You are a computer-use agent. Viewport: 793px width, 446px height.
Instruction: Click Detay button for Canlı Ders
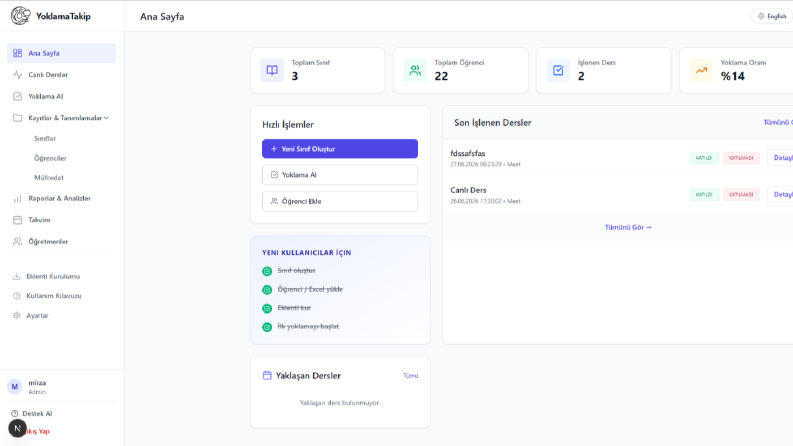click(x=780, y=194)
